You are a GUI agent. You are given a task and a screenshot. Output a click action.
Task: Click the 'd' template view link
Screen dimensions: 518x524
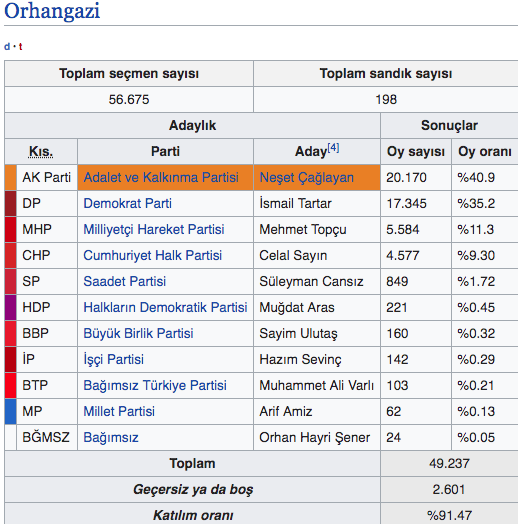7,46
